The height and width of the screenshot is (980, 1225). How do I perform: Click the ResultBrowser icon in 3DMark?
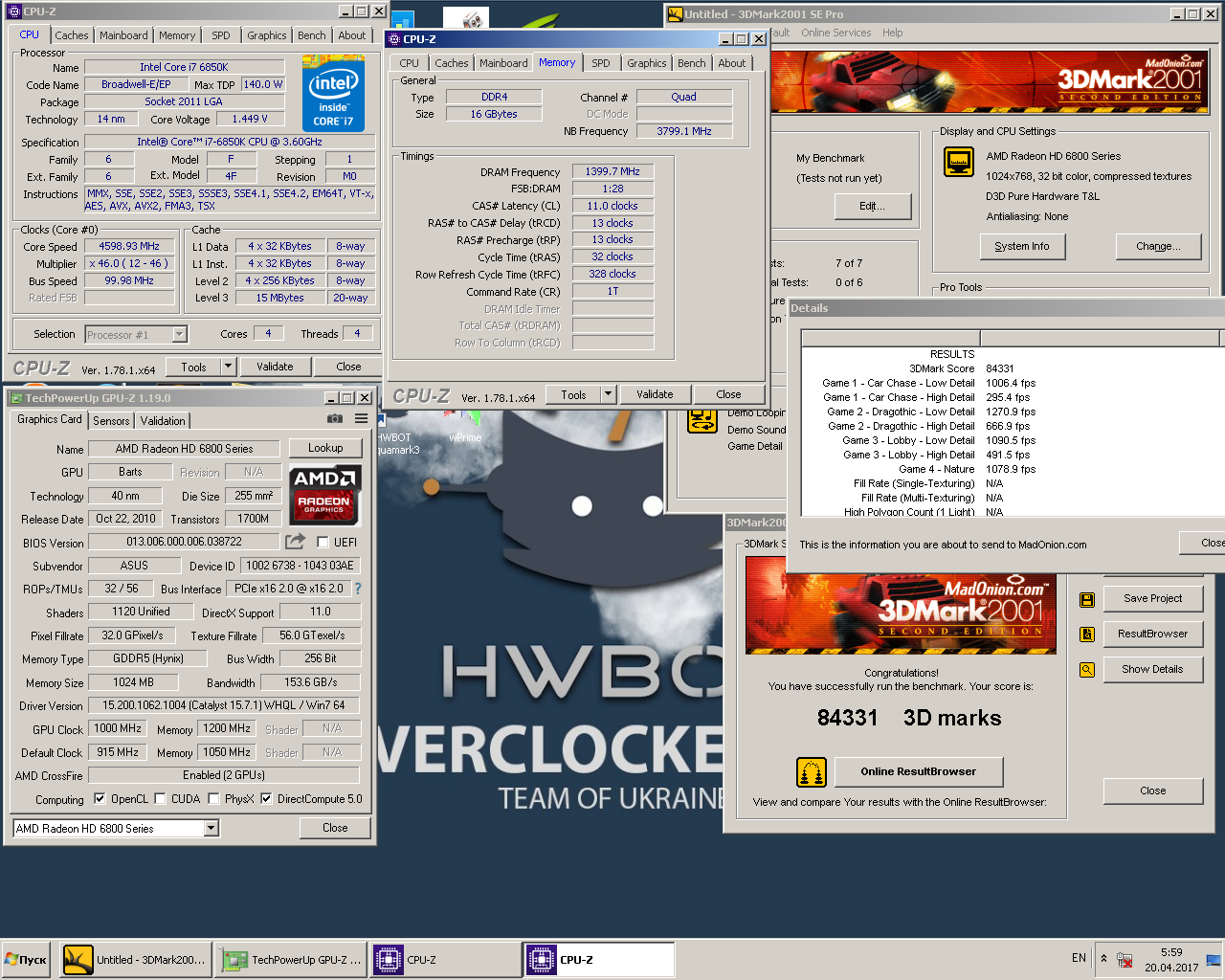(x=1087, y=634)
